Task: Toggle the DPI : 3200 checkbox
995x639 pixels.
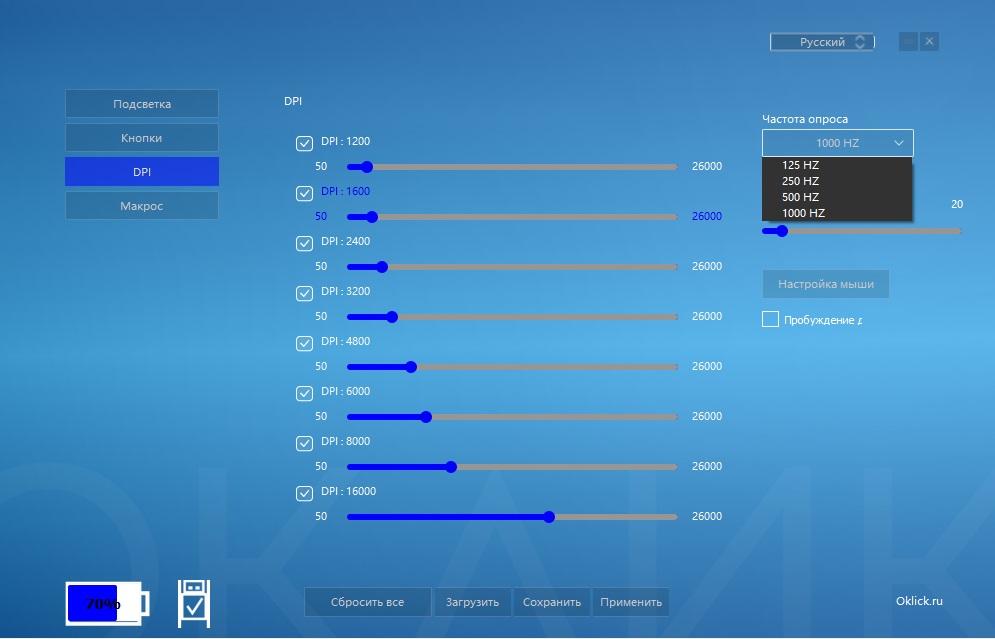Action: [305, 294]
